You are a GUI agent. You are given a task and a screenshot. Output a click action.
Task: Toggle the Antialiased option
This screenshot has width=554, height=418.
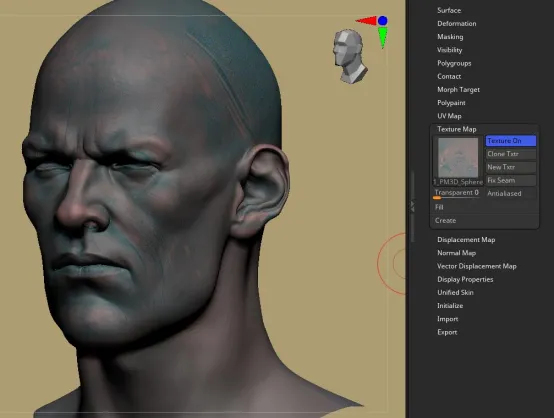point(511,193)
